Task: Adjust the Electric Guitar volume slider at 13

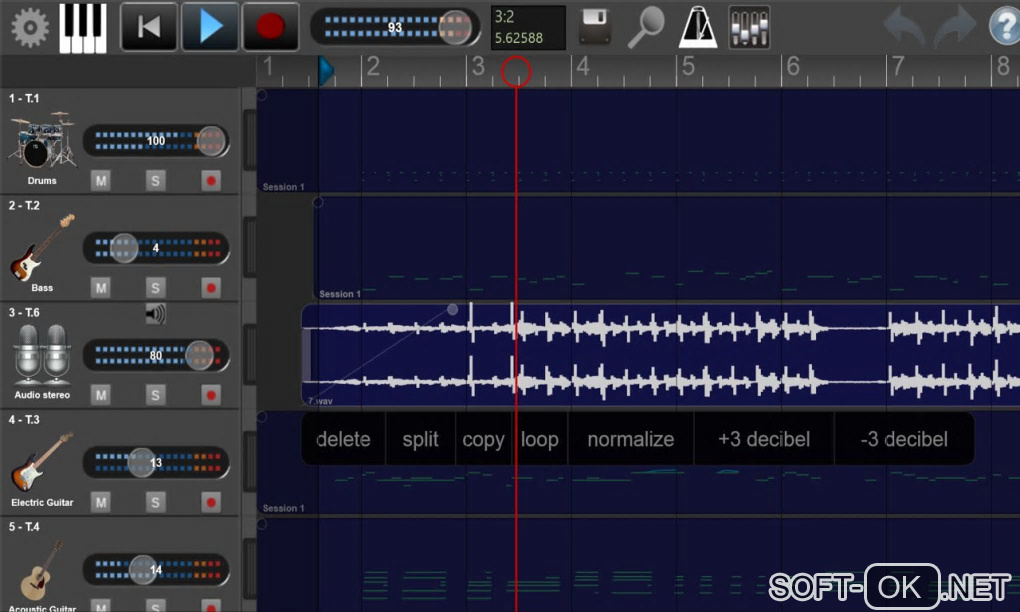Action: (156, 462)
